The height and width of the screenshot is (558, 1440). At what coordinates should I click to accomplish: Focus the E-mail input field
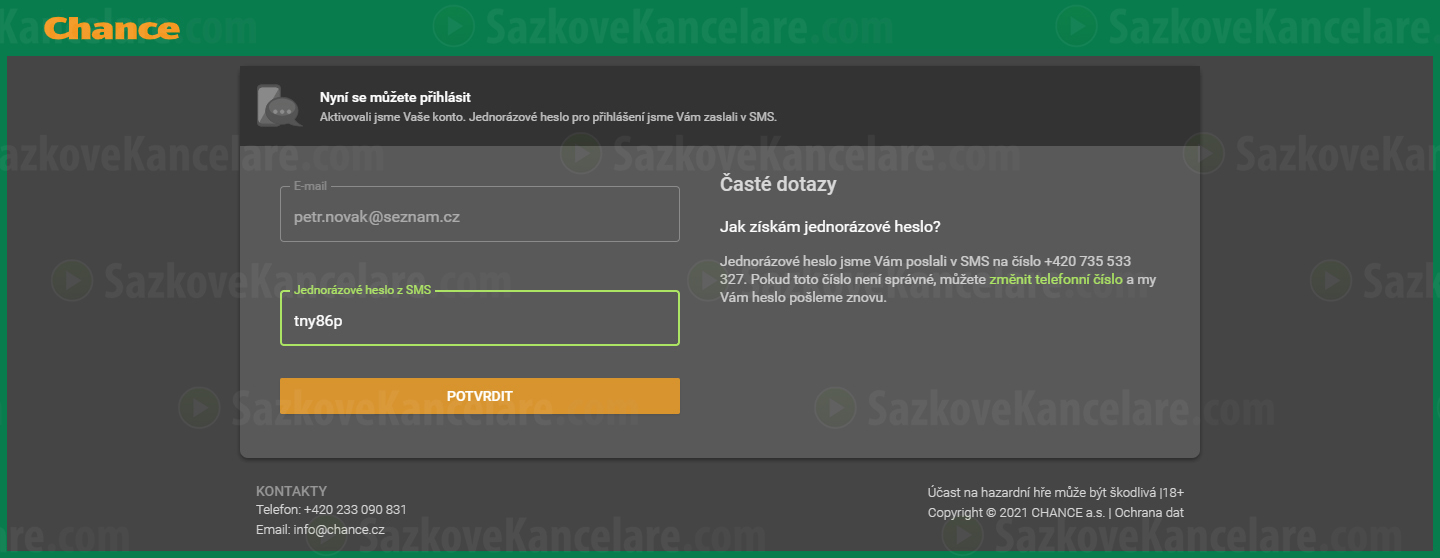click(480, 214)
